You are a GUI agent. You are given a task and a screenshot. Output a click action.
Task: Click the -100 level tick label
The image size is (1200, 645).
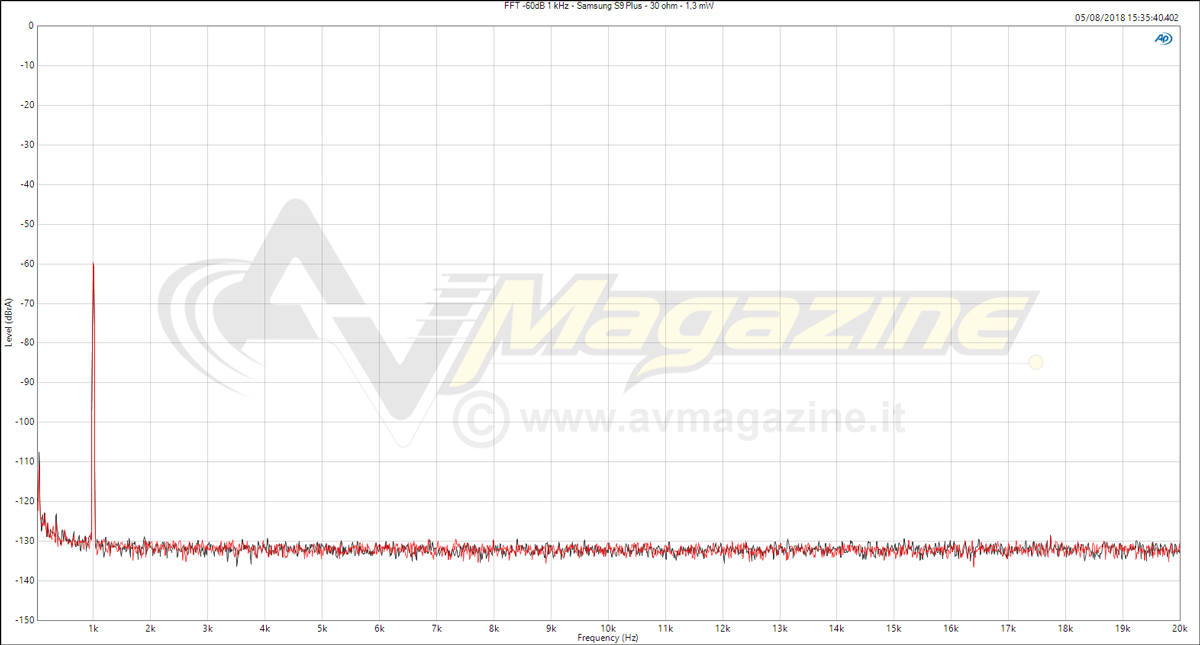coord(26,421)
